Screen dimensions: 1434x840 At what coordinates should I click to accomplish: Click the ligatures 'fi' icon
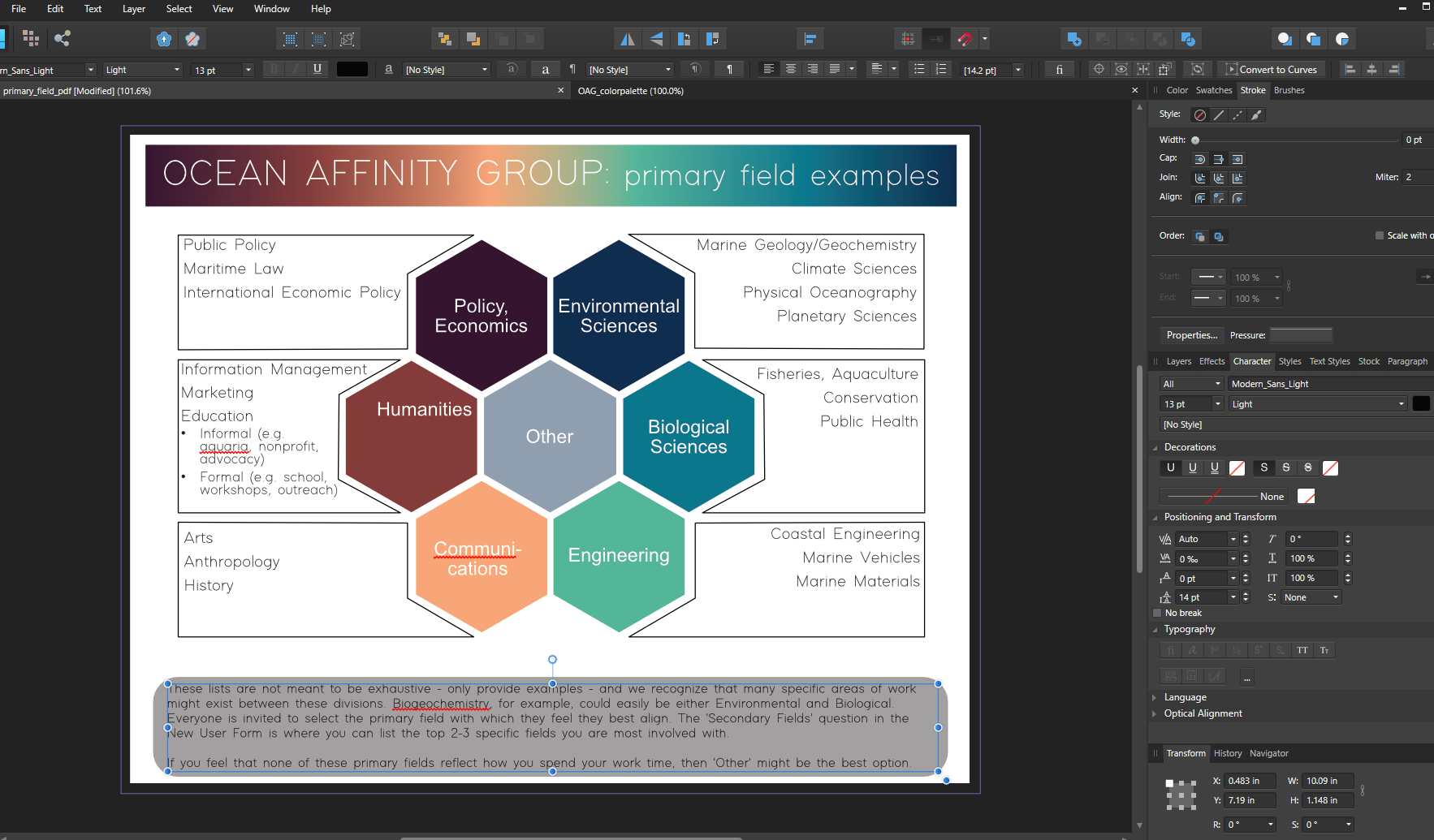pyautogui.click(x=1059, y=70)
